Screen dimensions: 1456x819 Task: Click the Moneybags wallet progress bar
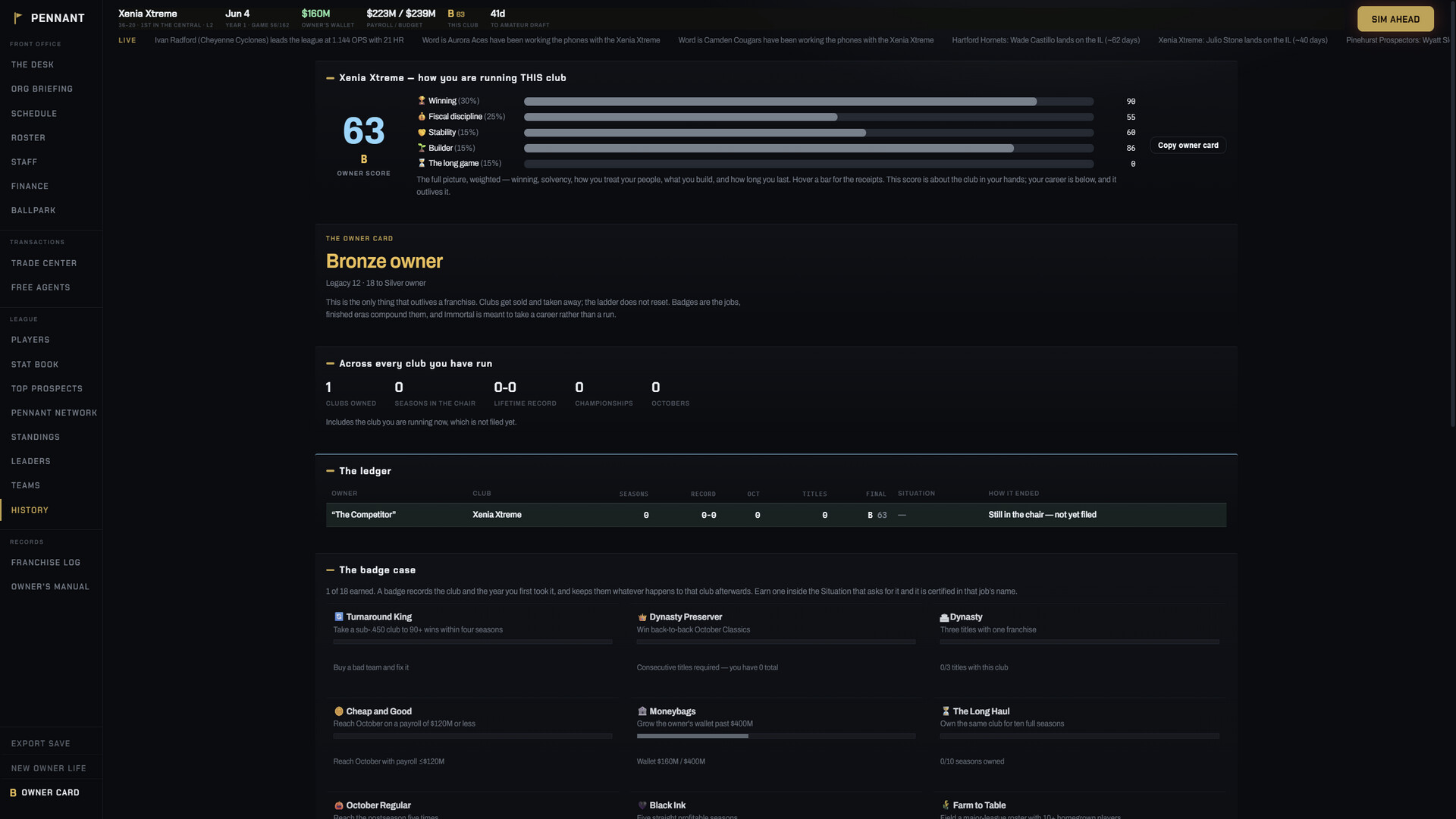pyautogui.click(x=776, y=736)
